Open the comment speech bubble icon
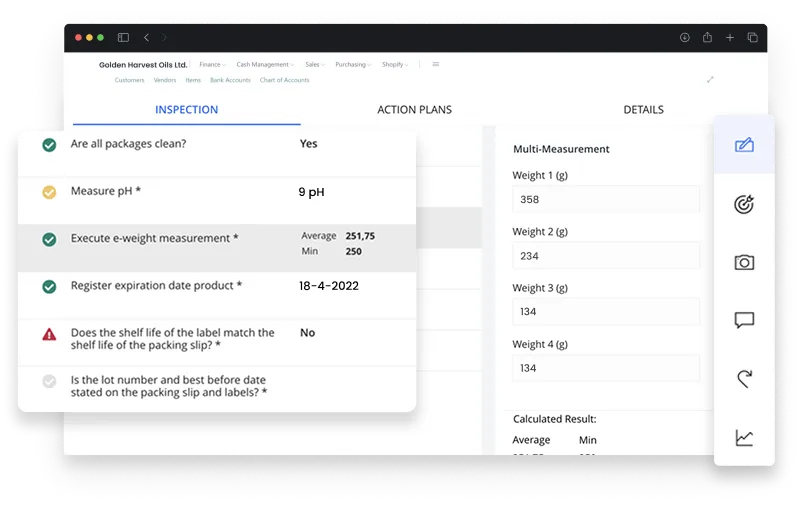This screenshot has height=508, width=812. click(744, 320)
